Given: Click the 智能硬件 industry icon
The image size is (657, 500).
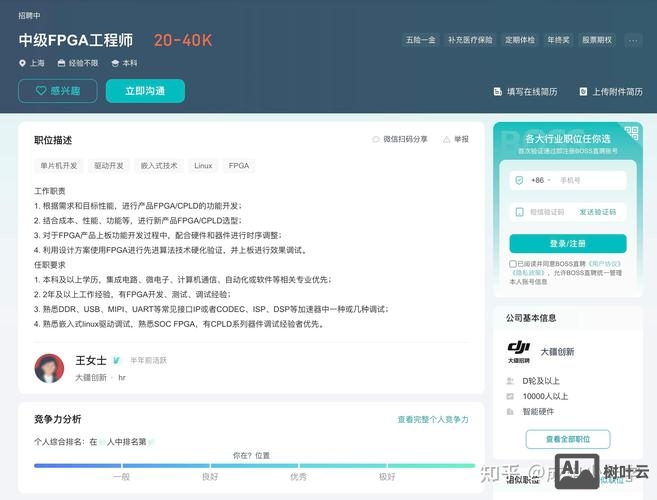Looking at the screenshot, I should tap(510, 412).
